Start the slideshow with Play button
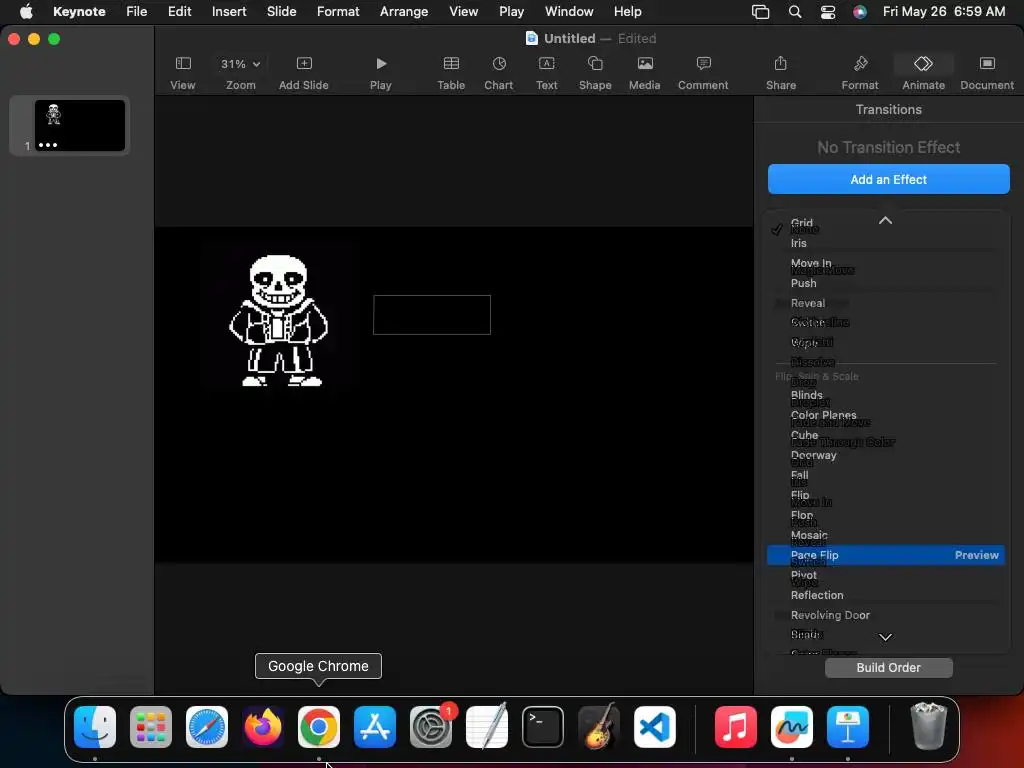The image size is (1024, 768). (x=381, y=73)
